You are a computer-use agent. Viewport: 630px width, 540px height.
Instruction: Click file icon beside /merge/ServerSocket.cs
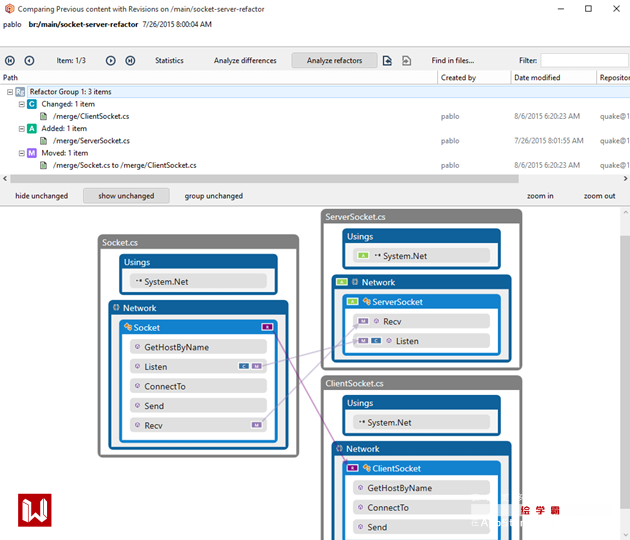click(43, 141)
